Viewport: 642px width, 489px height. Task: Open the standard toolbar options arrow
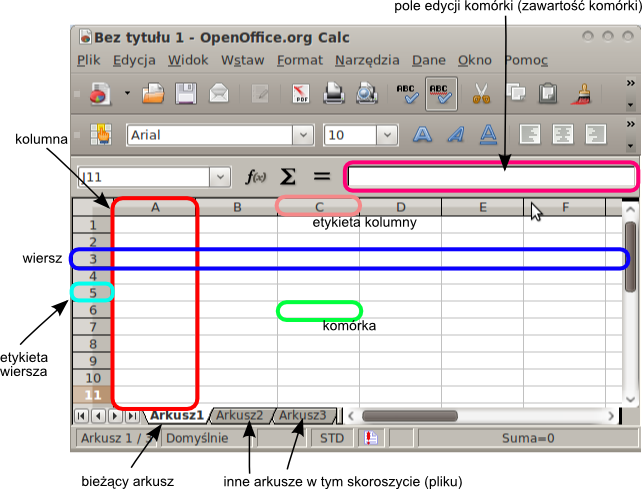pos(631,105)
